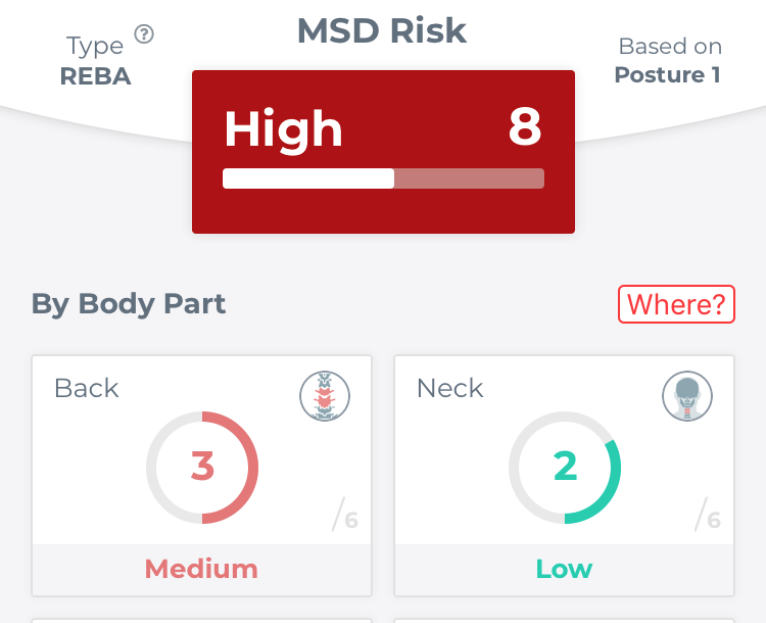The width and height of the screenshot is (766, 623).
Task: Click the head and neck icon
Action: 687,396
